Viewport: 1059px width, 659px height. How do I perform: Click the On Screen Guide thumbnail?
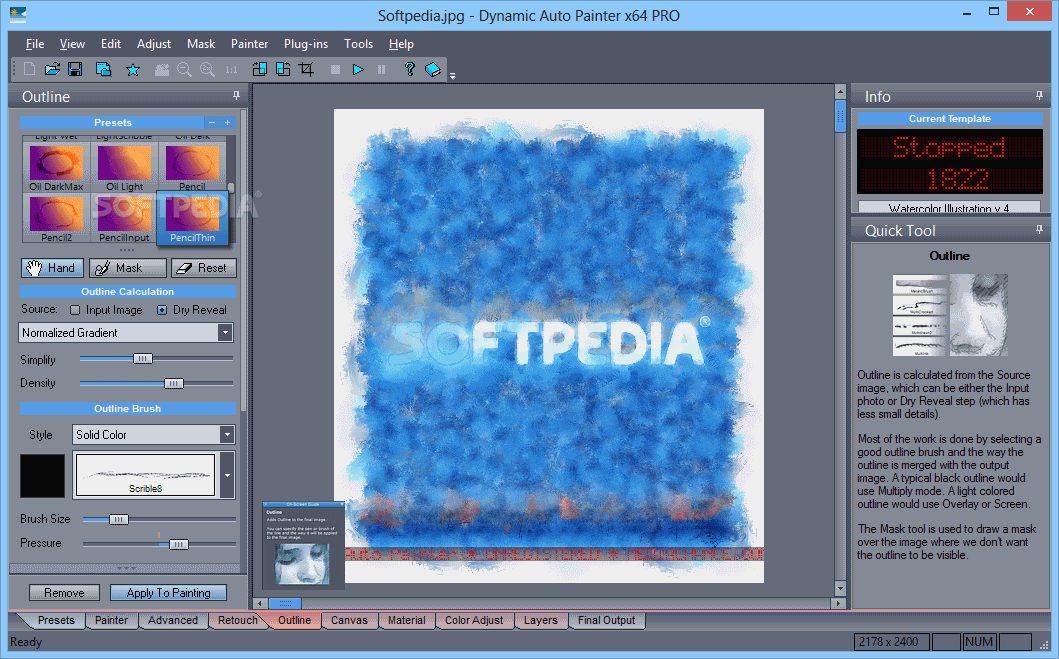(303, 544)
